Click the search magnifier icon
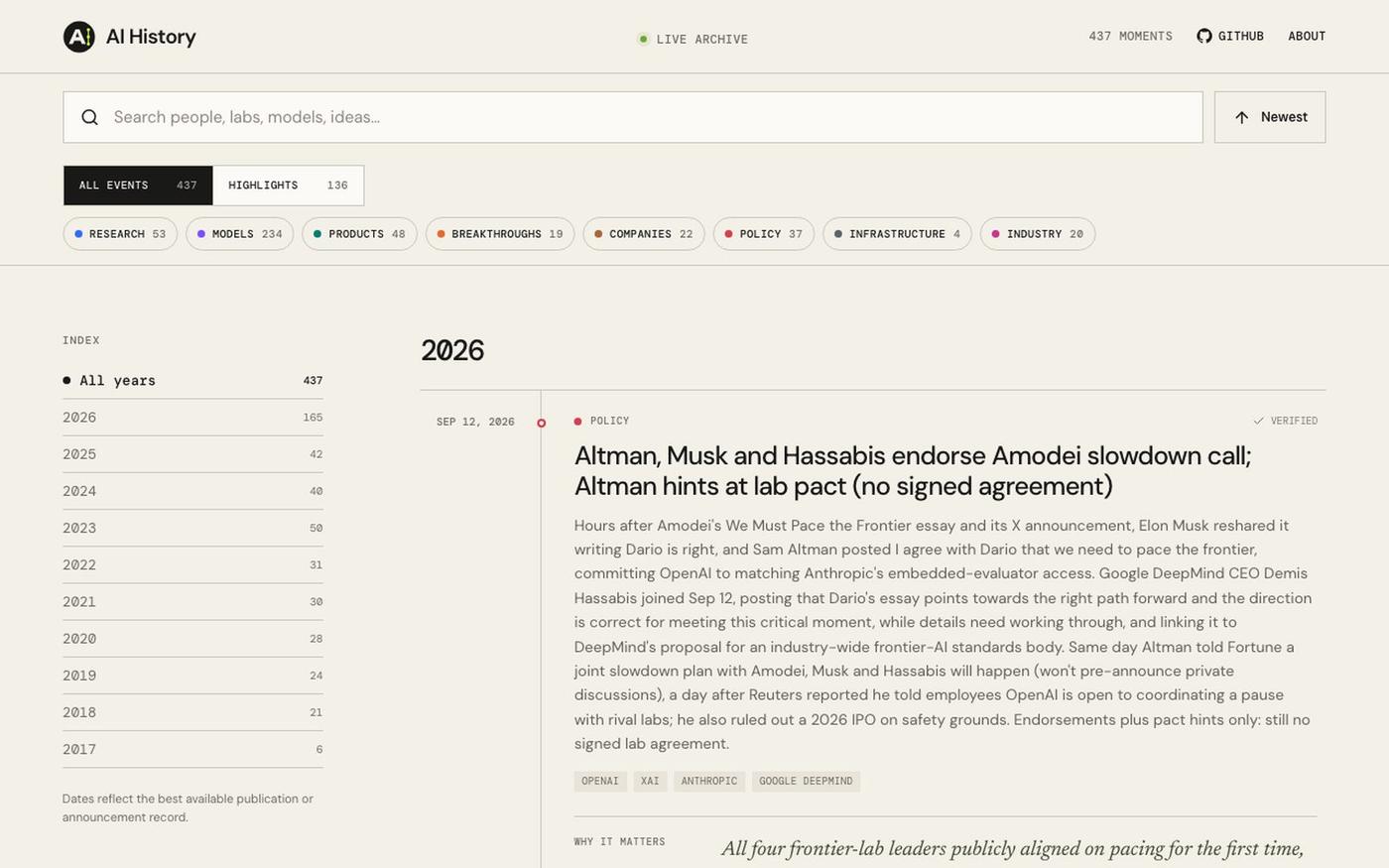 point(90,117)
